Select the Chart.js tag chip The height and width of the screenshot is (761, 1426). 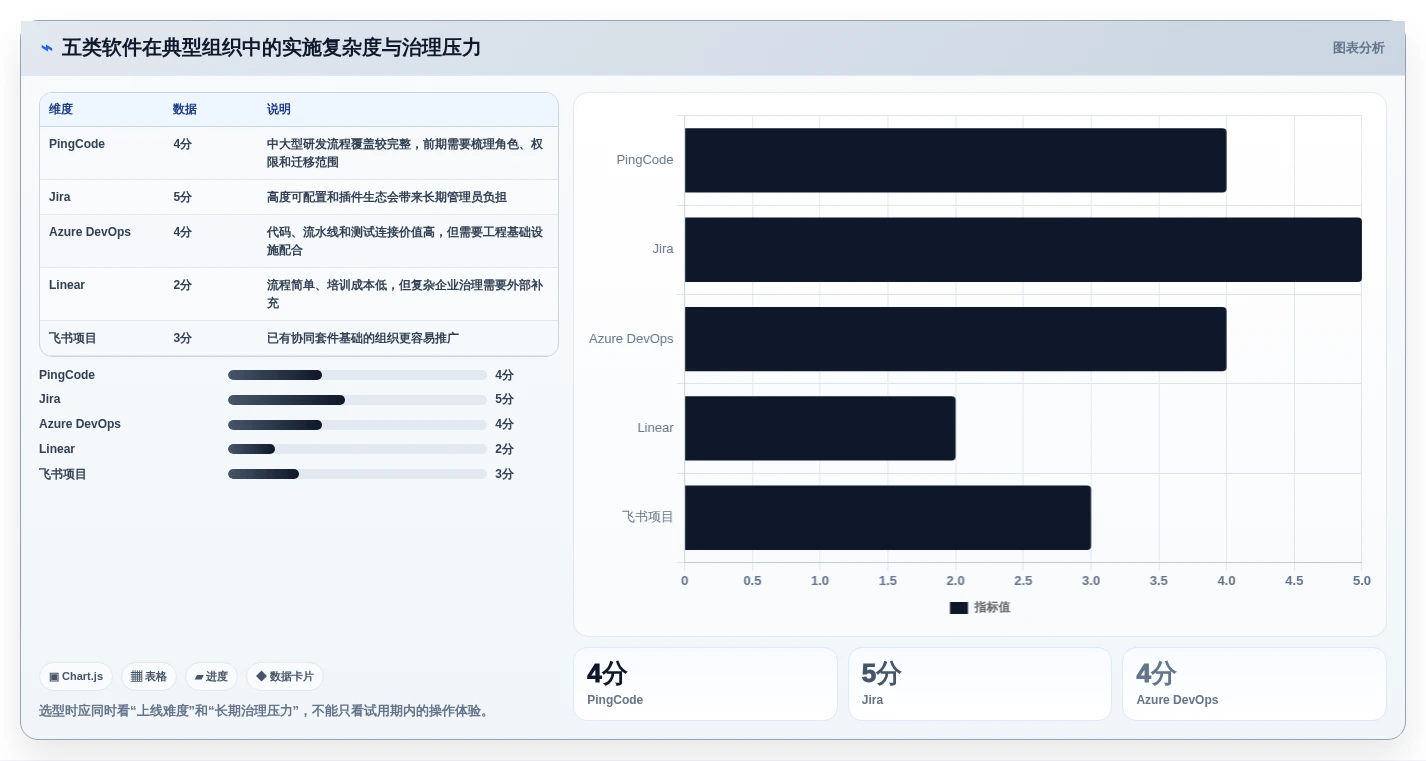tap(76, 677)
